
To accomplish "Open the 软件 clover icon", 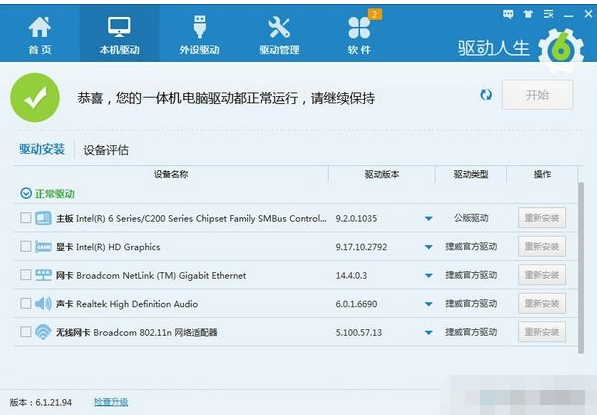I will point(359,28).
